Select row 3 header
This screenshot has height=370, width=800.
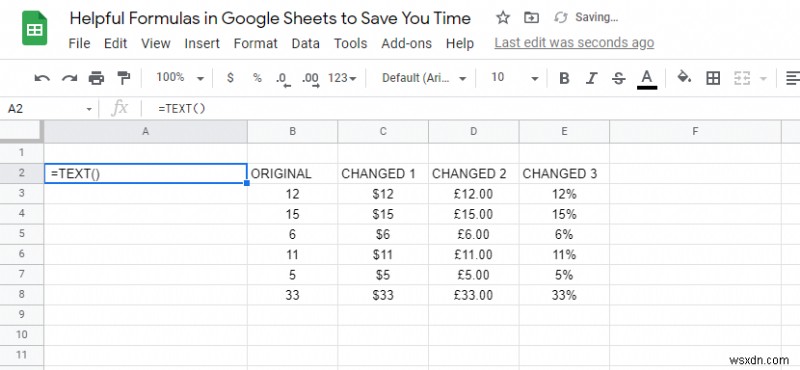21,193
